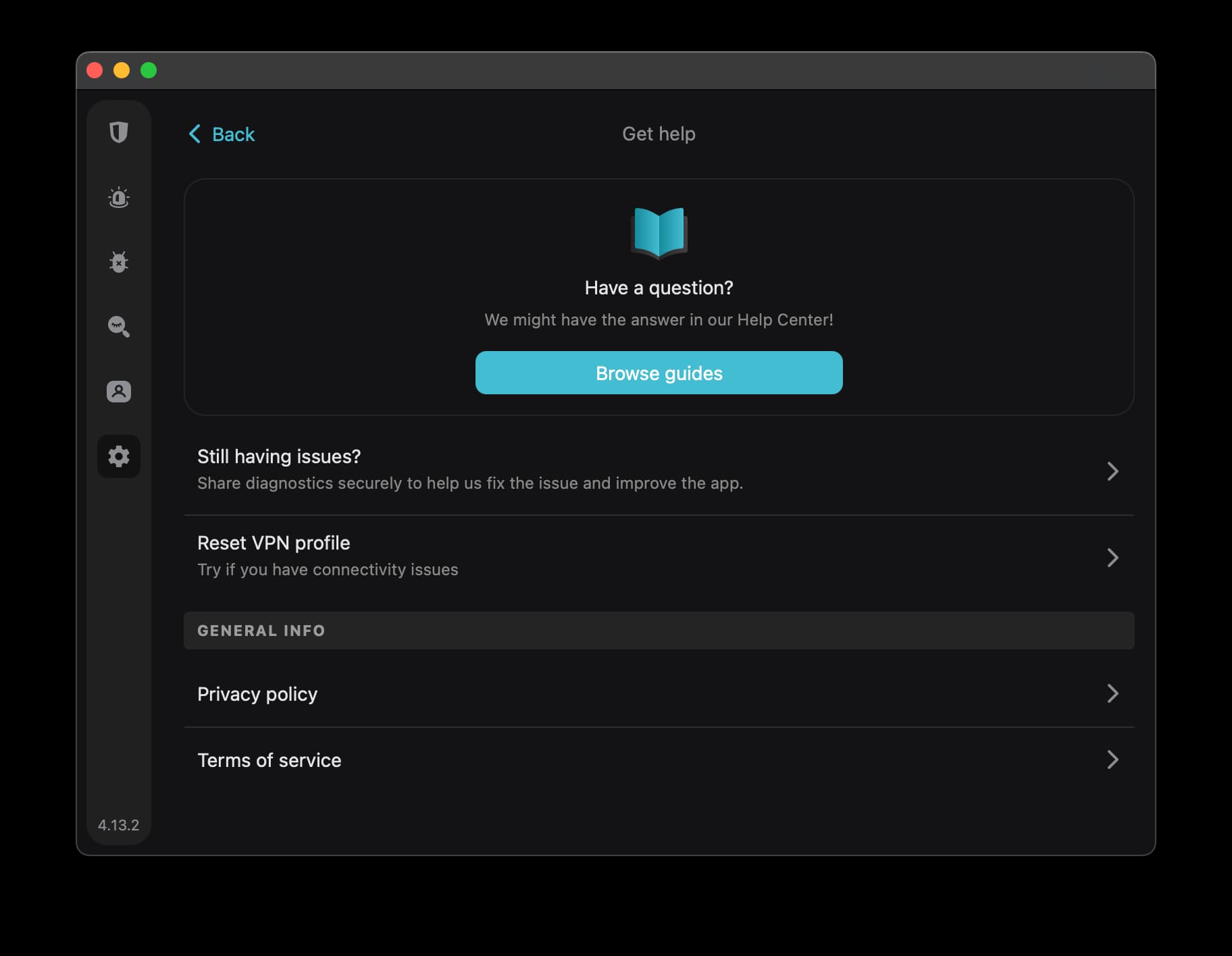Open the private Search magnifier icon

(119, 327)
